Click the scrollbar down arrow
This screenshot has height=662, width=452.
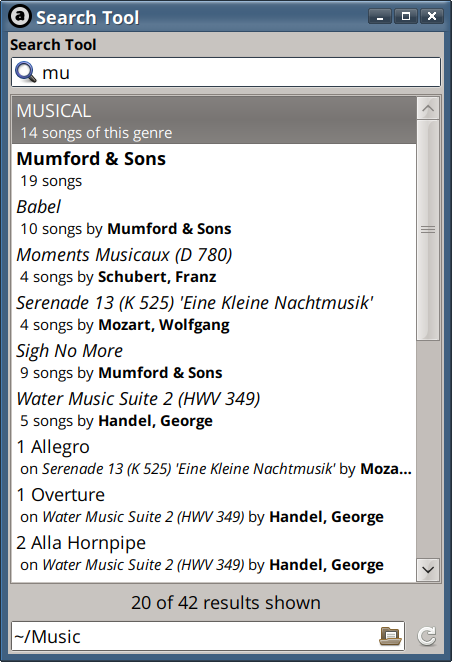[x=428, y=570]
